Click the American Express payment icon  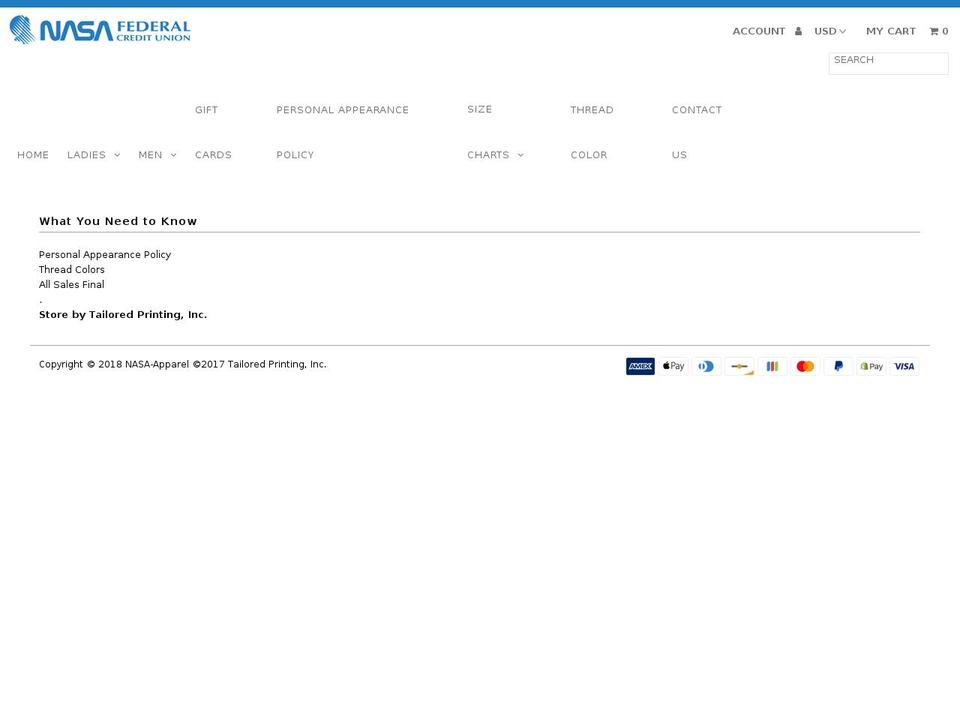click(640, 366)
